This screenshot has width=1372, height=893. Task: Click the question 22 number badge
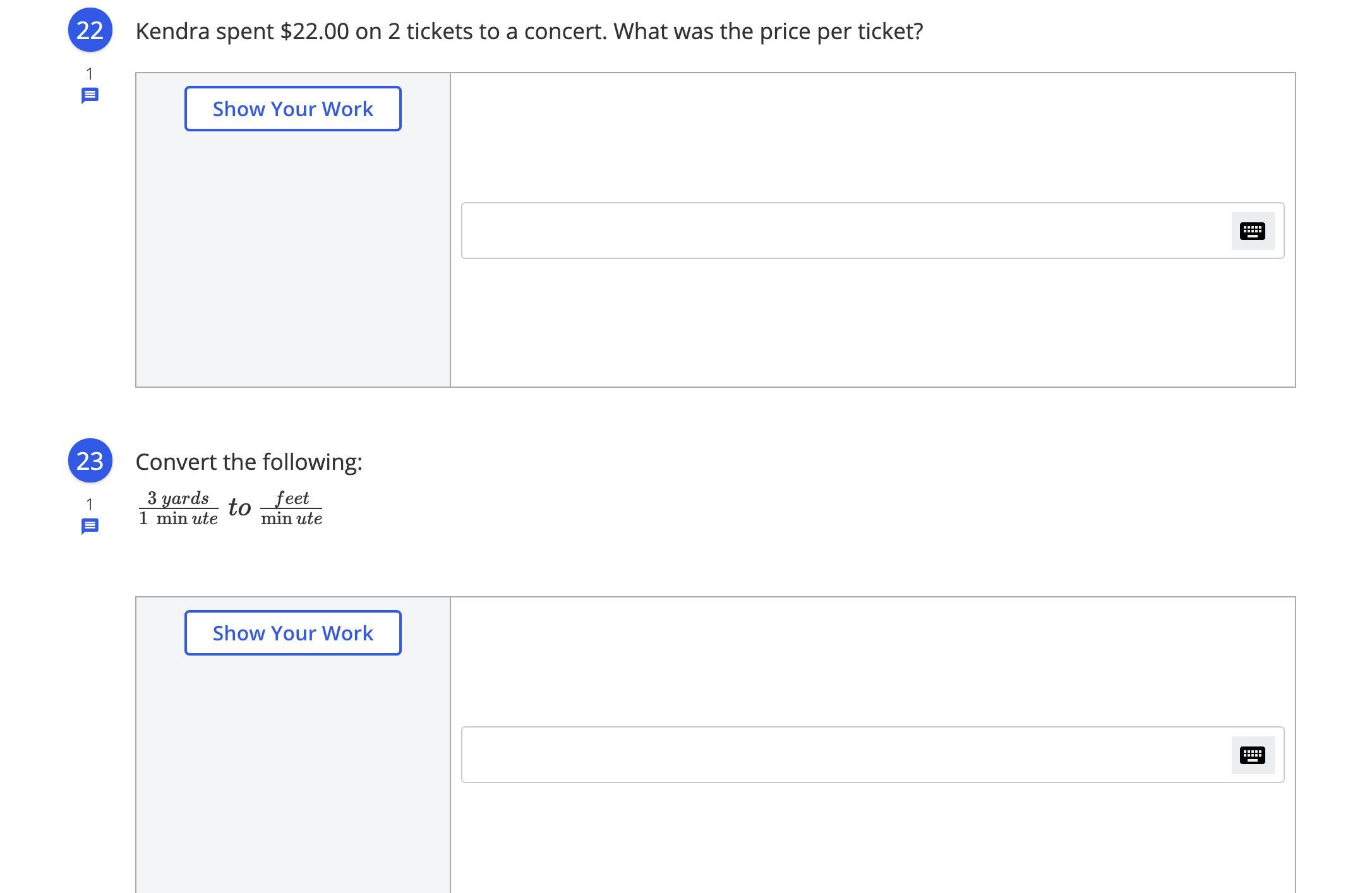[x=90, y=30]
